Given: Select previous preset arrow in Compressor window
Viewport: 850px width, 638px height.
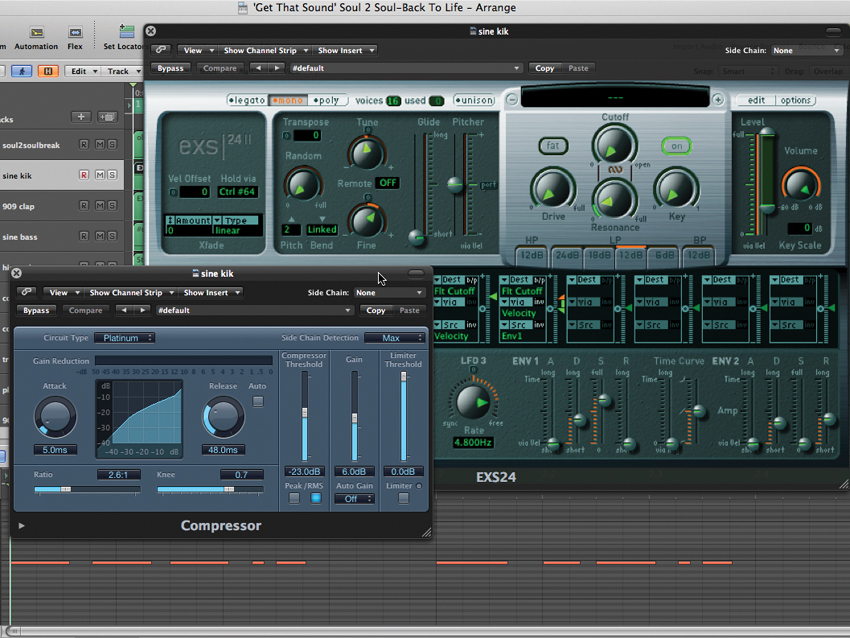Looking at the screenshot, I should (x=124, y=310).
